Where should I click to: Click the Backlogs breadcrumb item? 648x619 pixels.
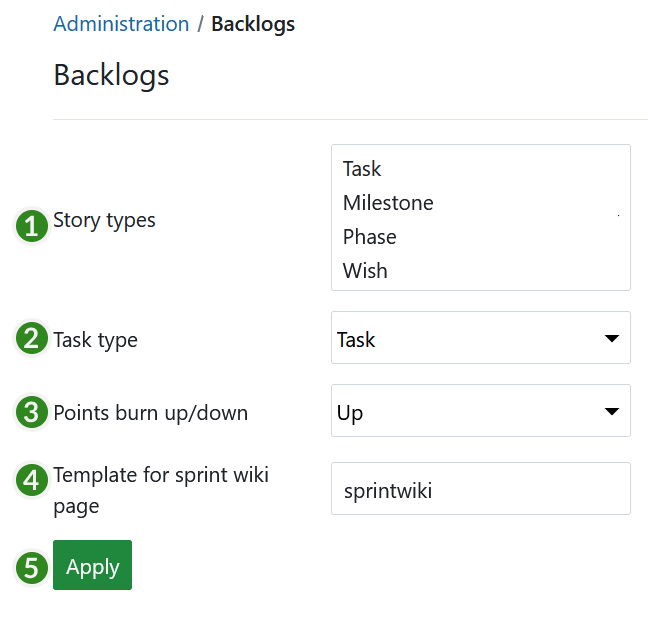(x=253, y=24)
